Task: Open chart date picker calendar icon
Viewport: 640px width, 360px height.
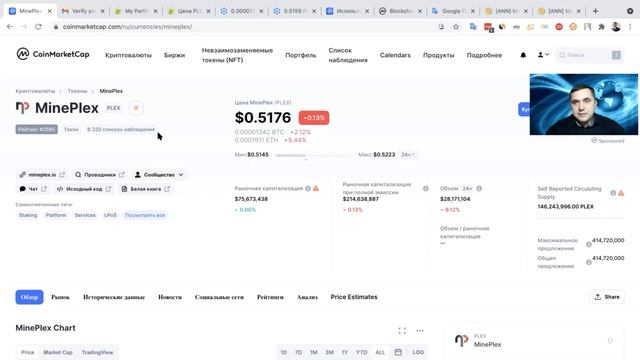Action: click(x=398, y=352)
